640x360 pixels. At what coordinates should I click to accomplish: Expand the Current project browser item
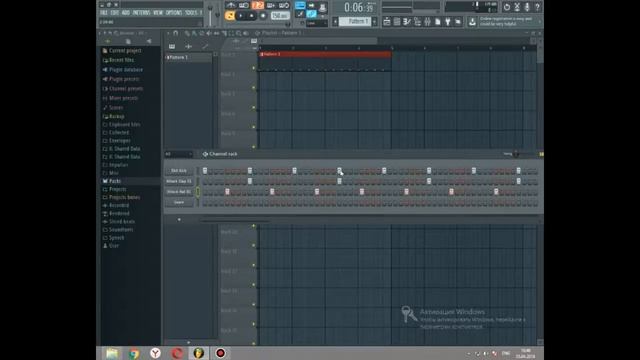(x=125, y=51)
